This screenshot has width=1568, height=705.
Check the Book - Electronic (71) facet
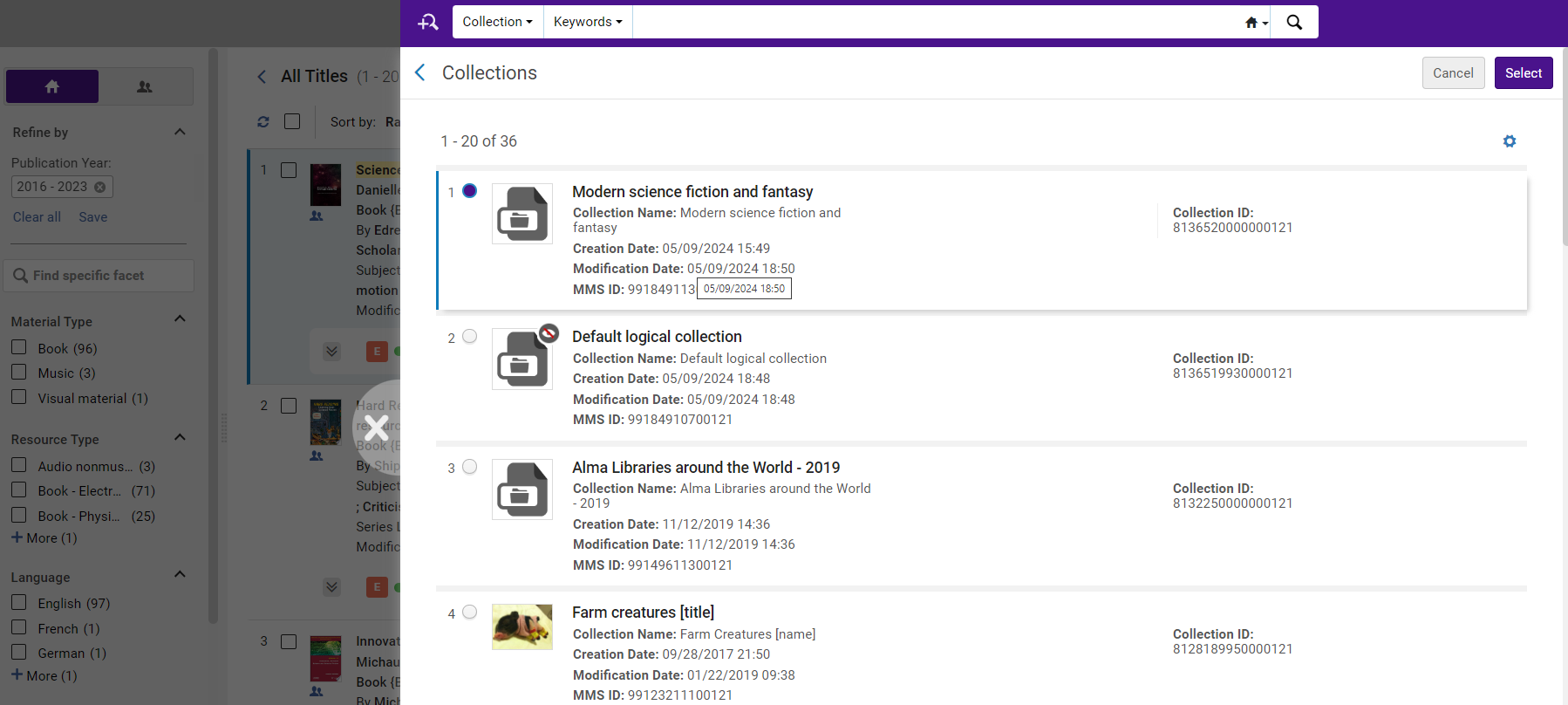coord(19,489)
